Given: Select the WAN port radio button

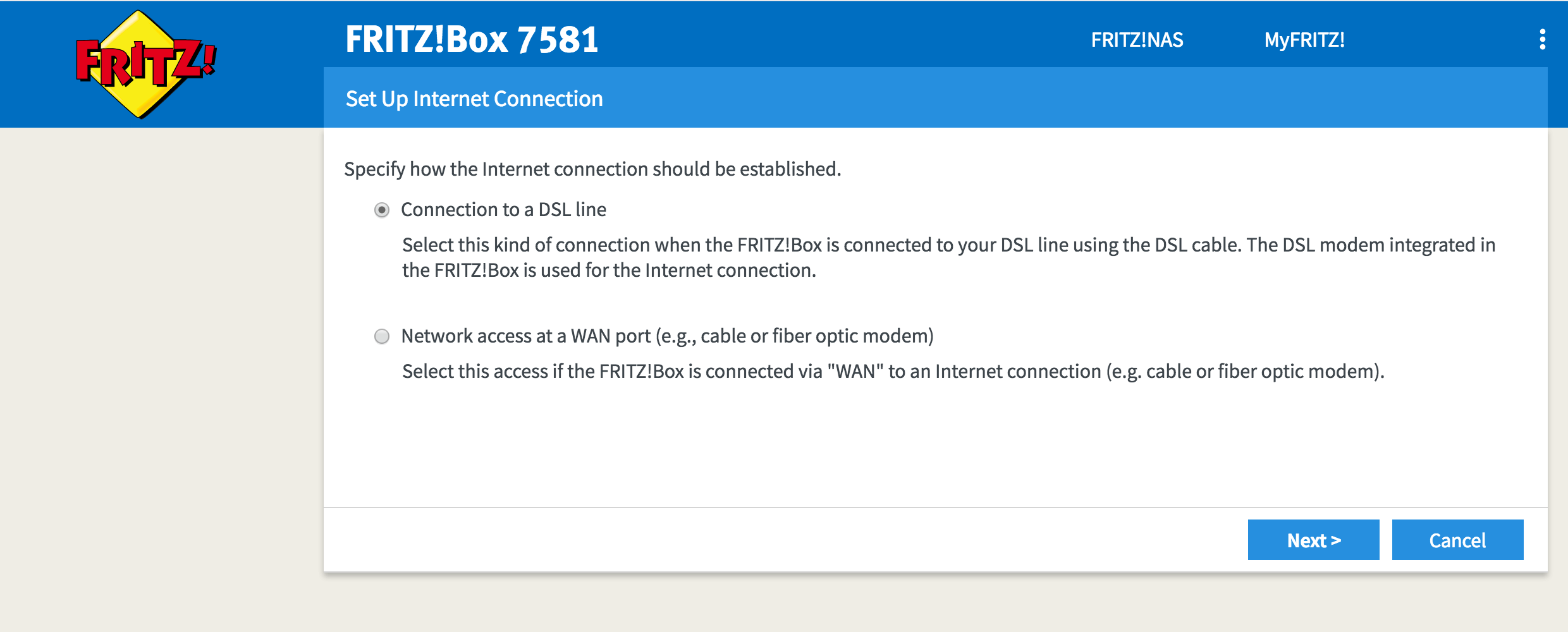Looking at the screenshot, I should (x=382, y=336).
